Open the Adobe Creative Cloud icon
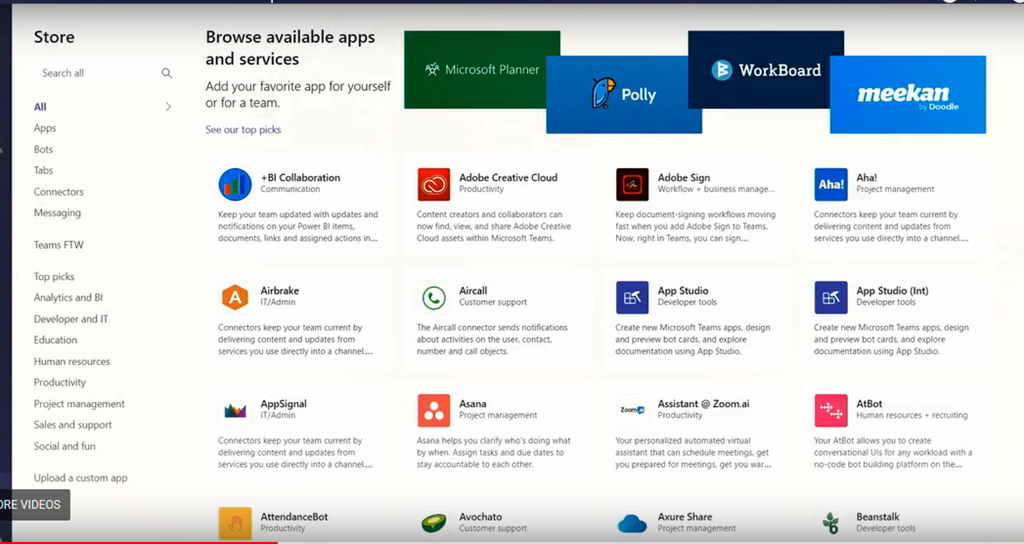 [434, 184]
